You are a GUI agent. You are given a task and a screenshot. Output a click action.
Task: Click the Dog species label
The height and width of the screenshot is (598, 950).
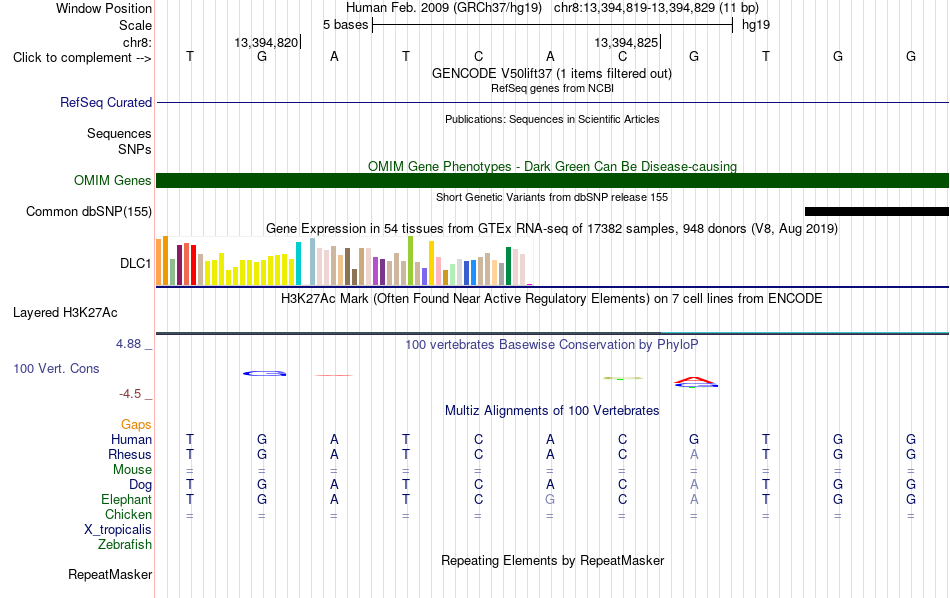(141, 484)
